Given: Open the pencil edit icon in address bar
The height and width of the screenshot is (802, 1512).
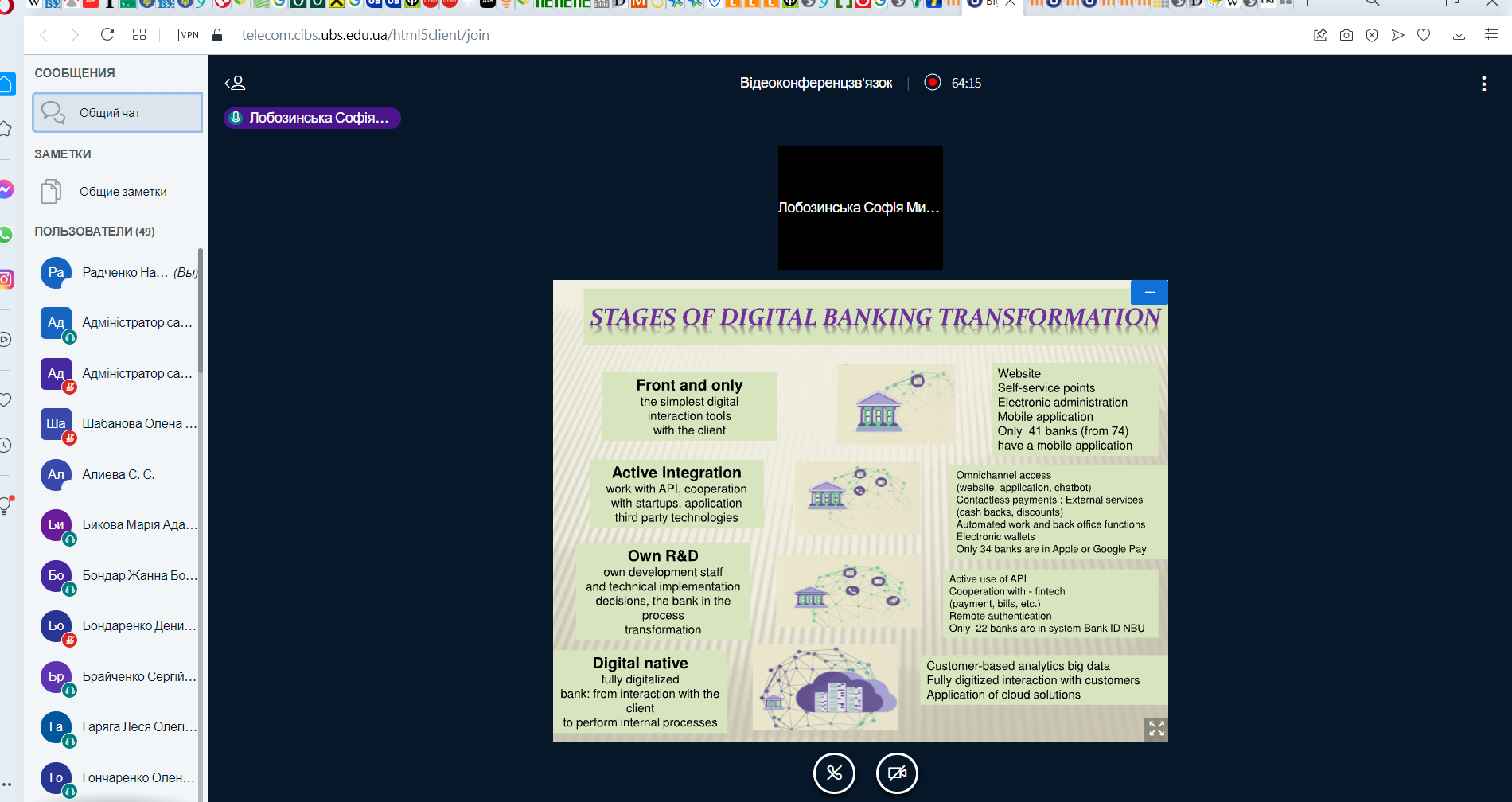Looking at the screenshot, I should [1320, 35].
